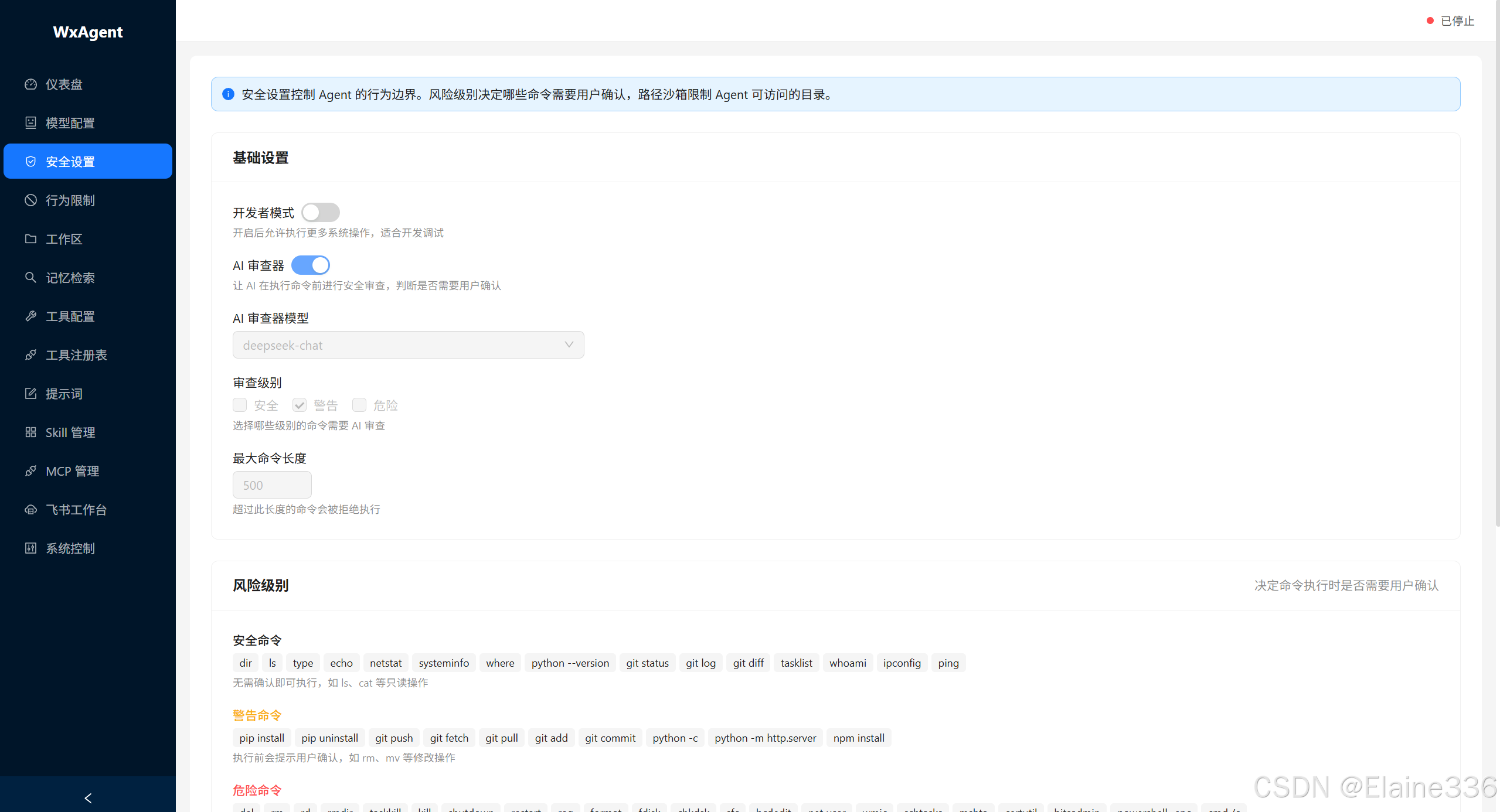Click the git push warning tag
Screen dimensions: 1500x812
(394, 738)
